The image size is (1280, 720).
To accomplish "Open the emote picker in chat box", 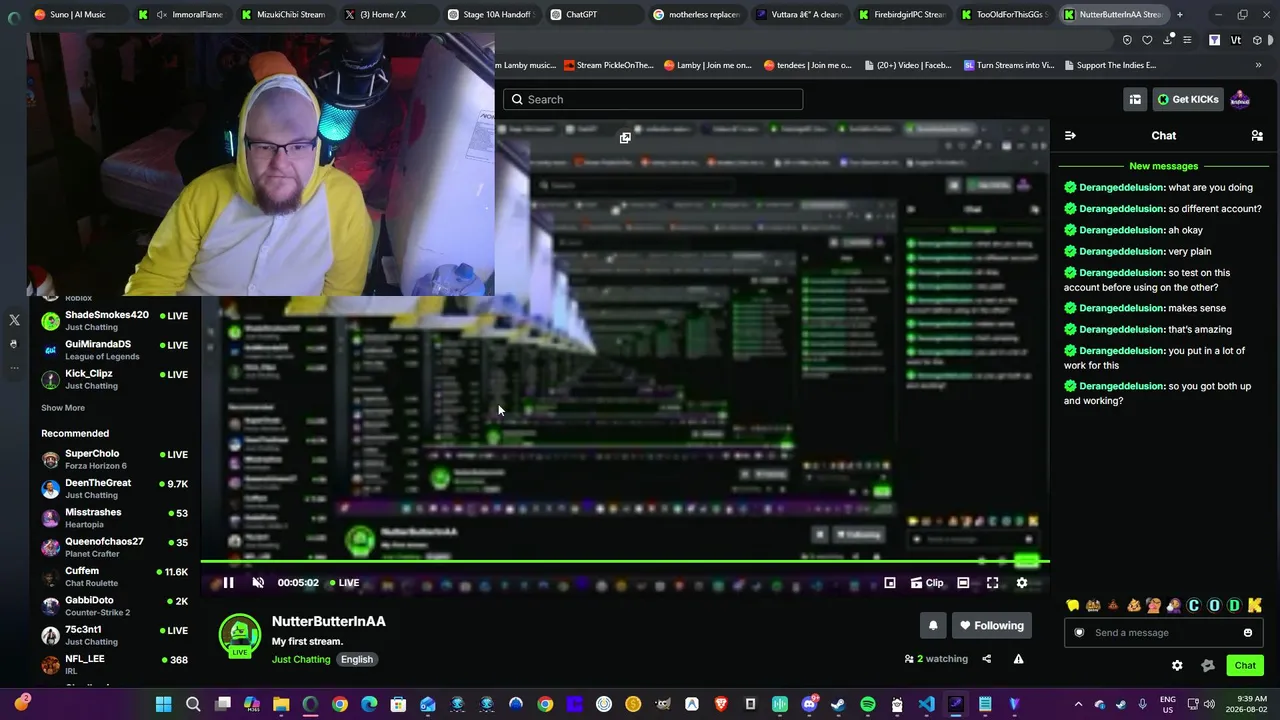I will pos(1248,632).
